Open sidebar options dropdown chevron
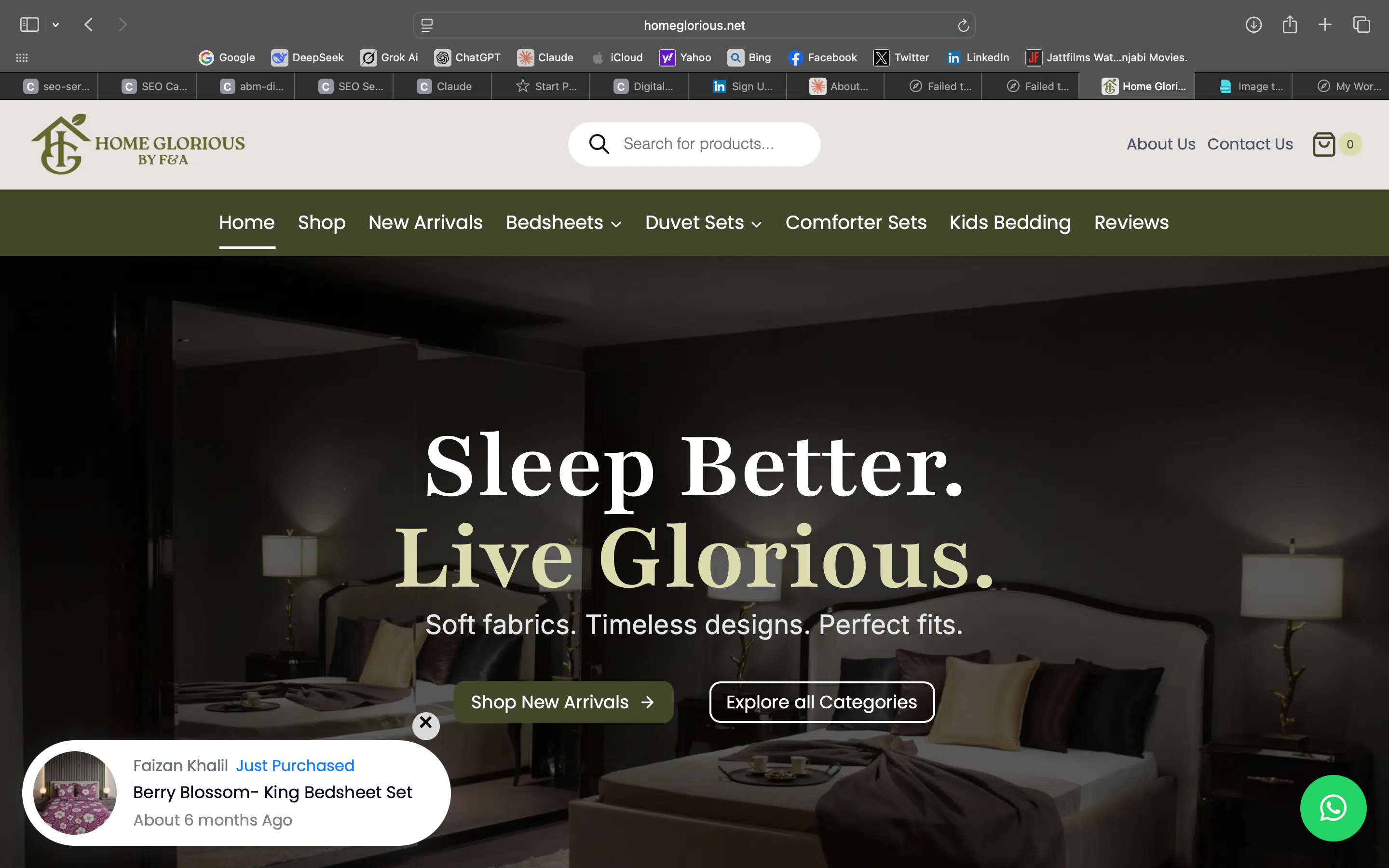Image resolution: width=1389 pixels, height=868 pixels. (x=55, y=25)
